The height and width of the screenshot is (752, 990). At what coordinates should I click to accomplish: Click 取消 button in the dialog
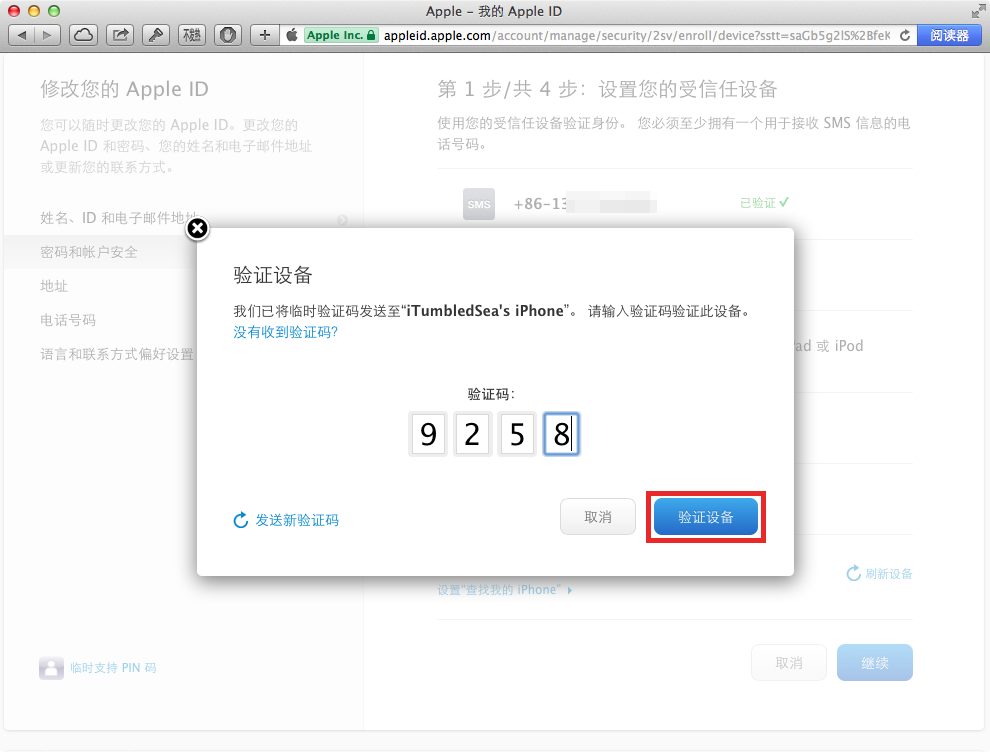point(598,517)
